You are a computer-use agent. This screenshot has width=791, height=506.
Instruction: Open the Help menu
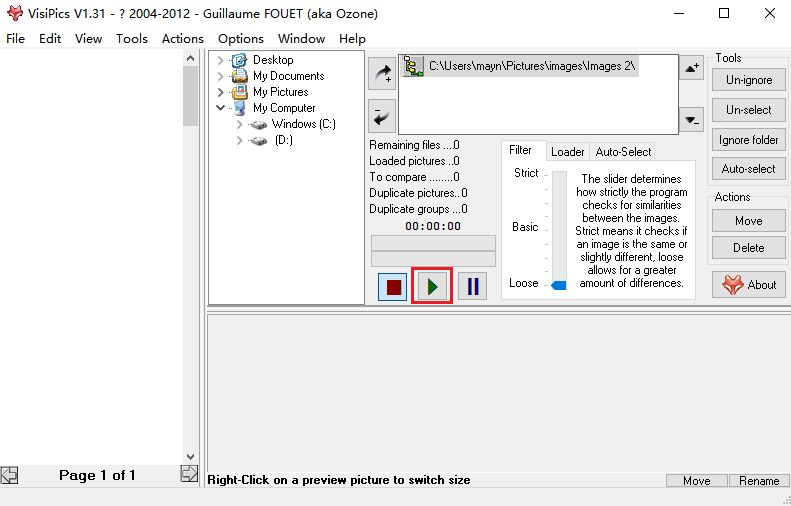tap(352, 39)
